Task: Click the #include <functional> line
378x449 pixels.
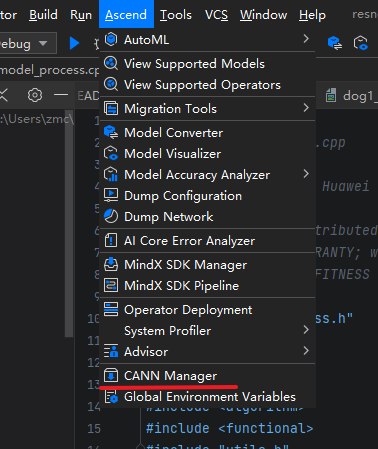Action: click(x=229, y=428)
